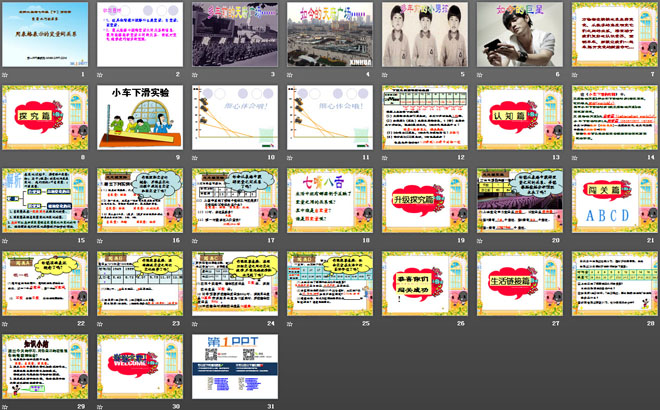Select the 知识小结 summary slide 29

click(45, 366)
